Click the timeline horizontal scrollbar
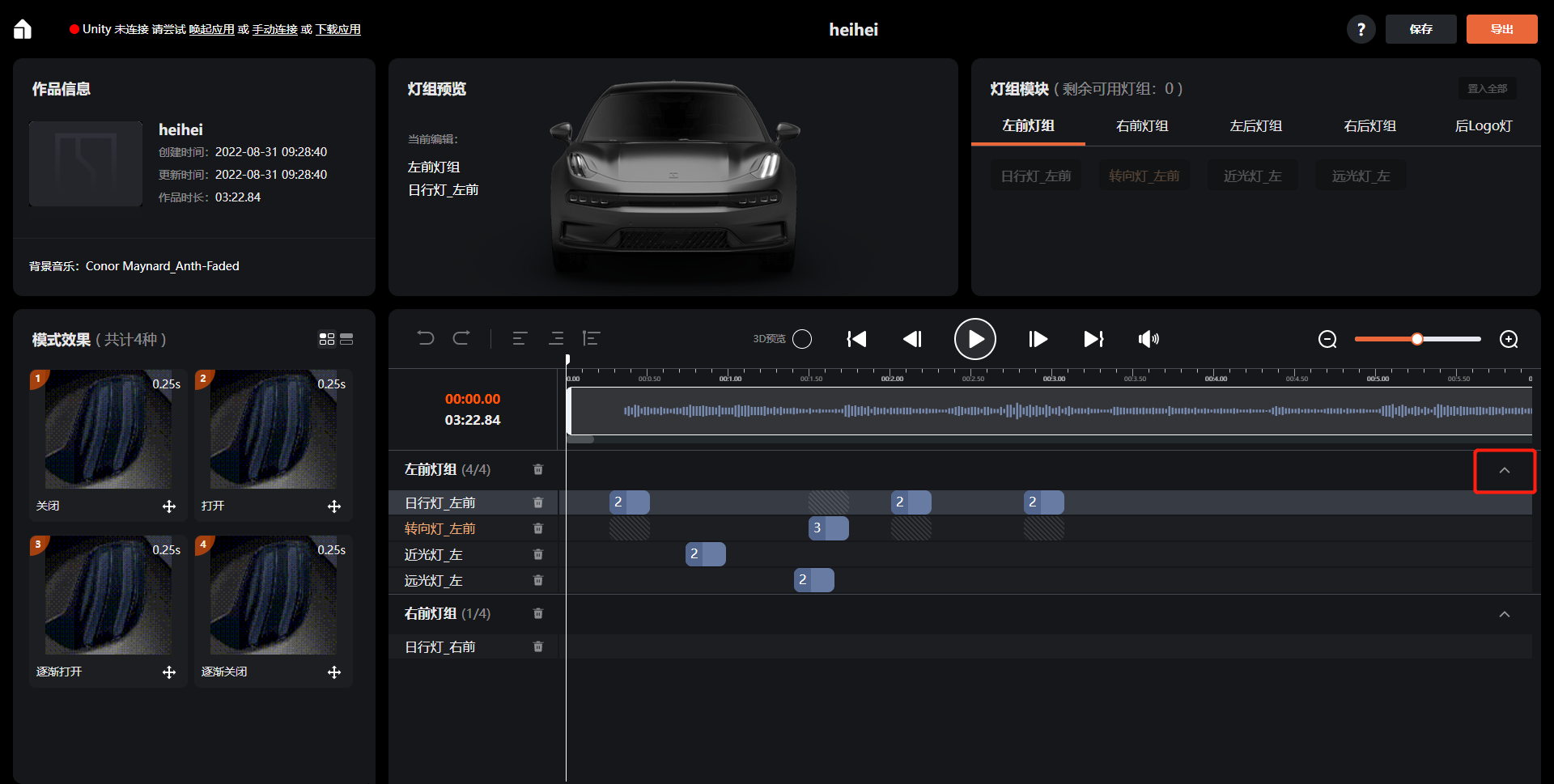 580,439
